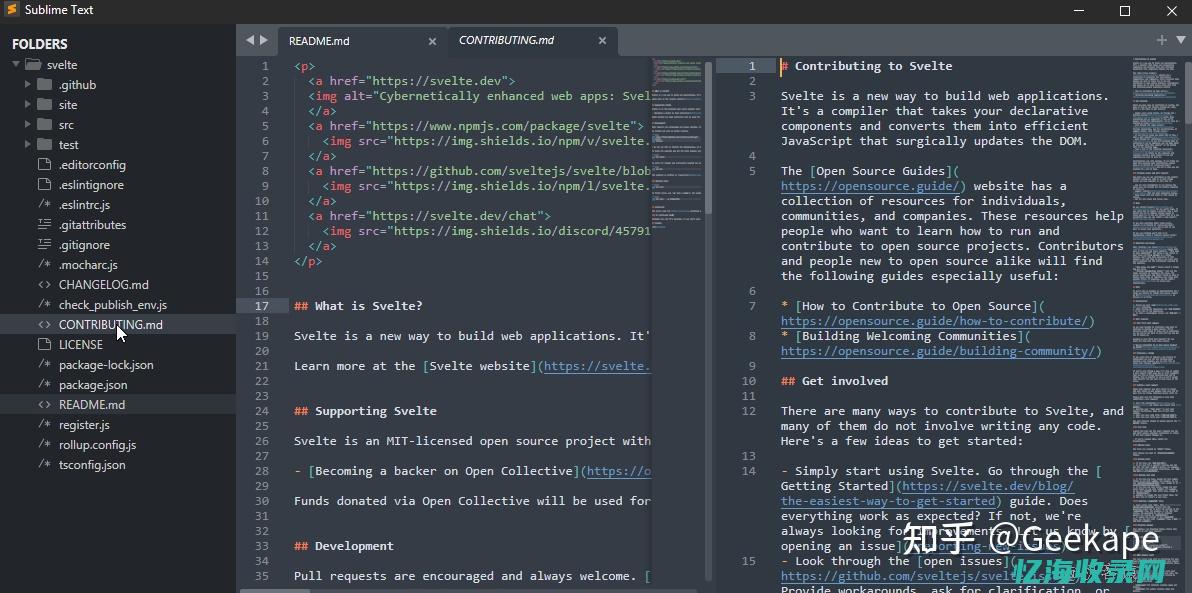The height and width of the screenshot is (593, 1192).
Task: Click the .gitignore file type icon
Action: click(x=44, y=244)
